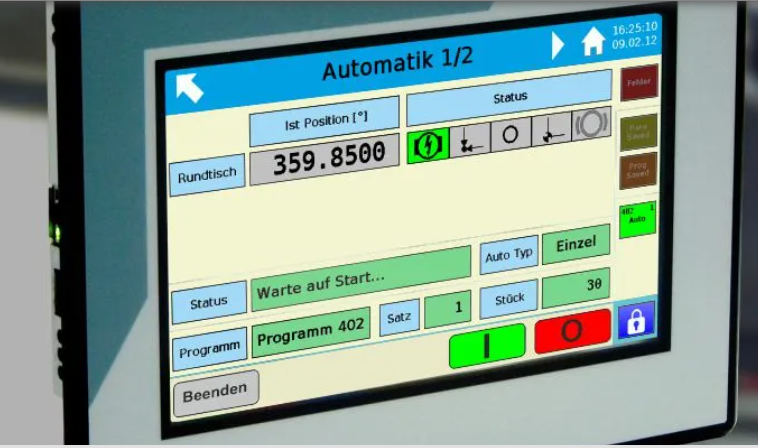Edit the Stück count 30

pos(576,288)
